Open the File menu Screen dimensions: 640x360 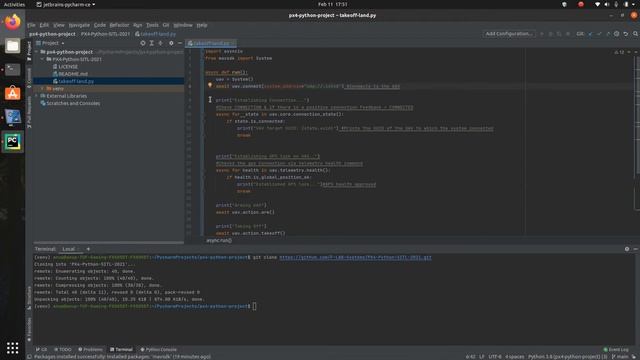point(31,25)
